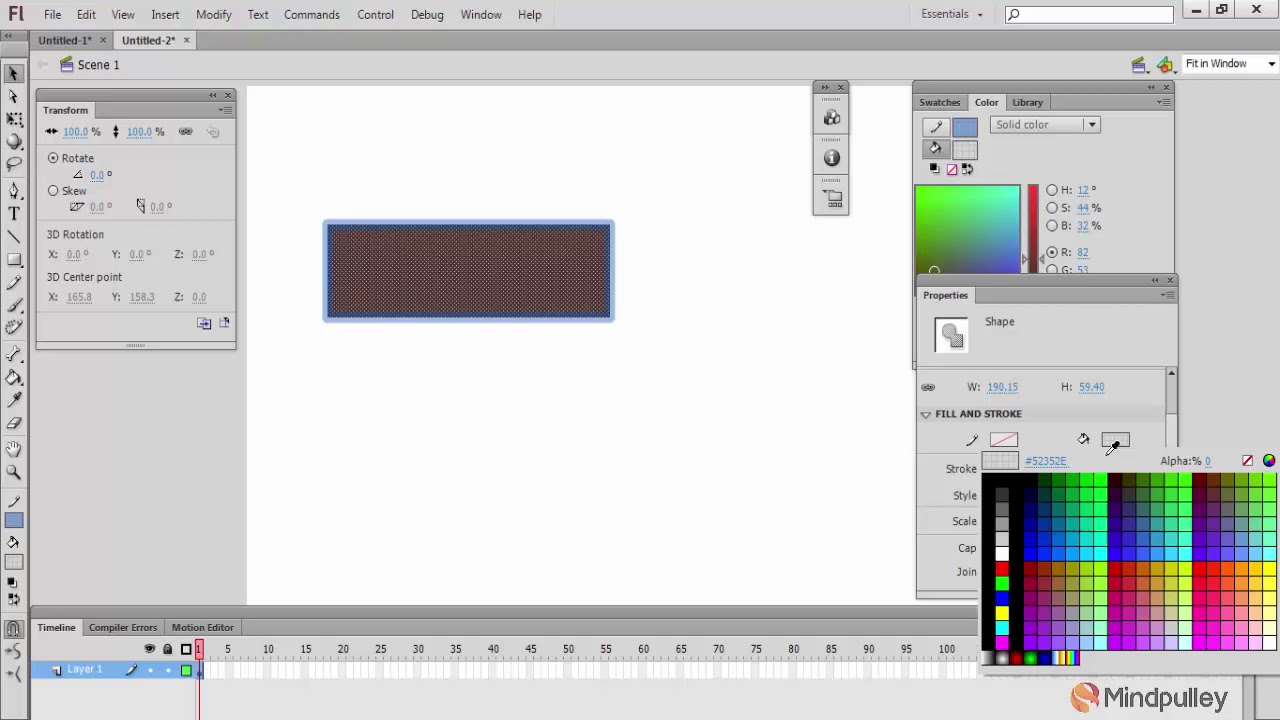Select the Text tool

click(x=14, y=213)
